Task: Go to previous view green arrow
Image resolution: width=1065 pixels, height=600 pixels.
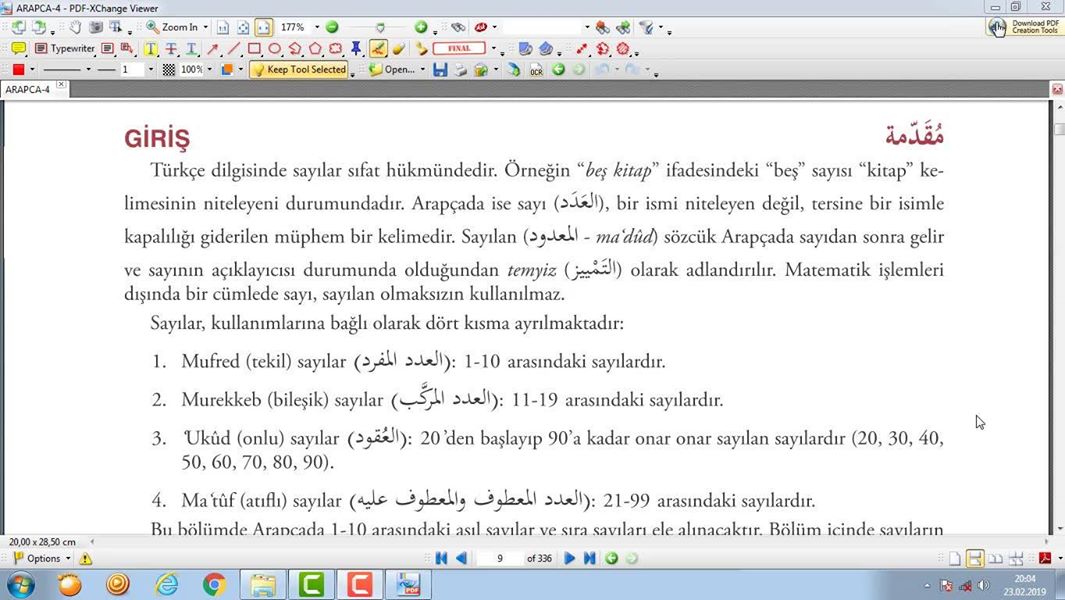Action: (558, 69)
